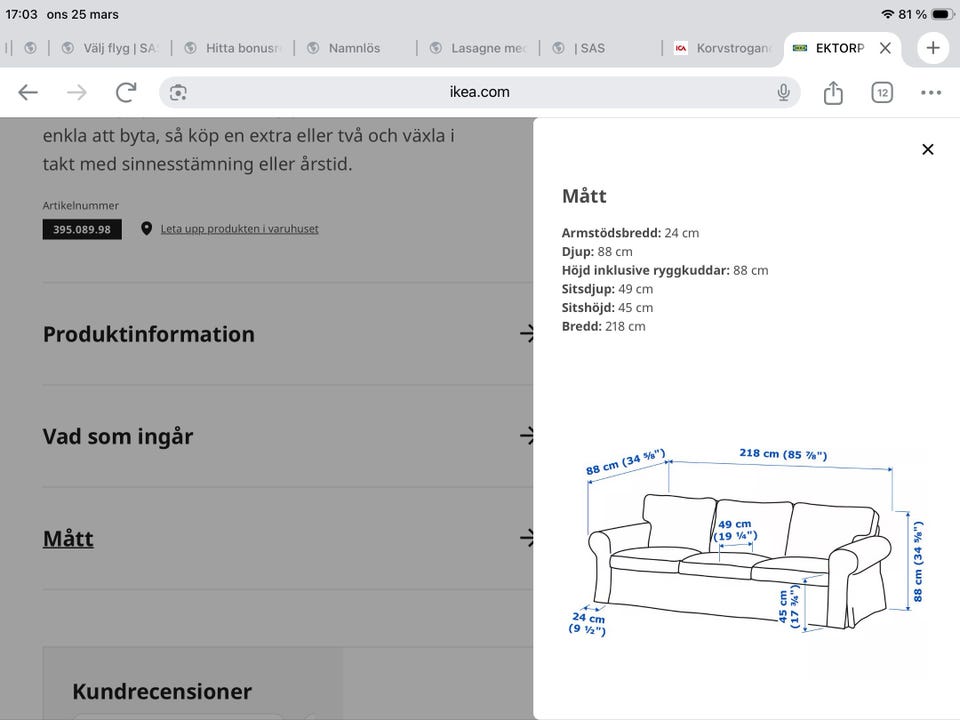Viewport: 960px width, 720px height.
Task: Click the Armstödsbredd: 24 cm text
Action: 630,233
